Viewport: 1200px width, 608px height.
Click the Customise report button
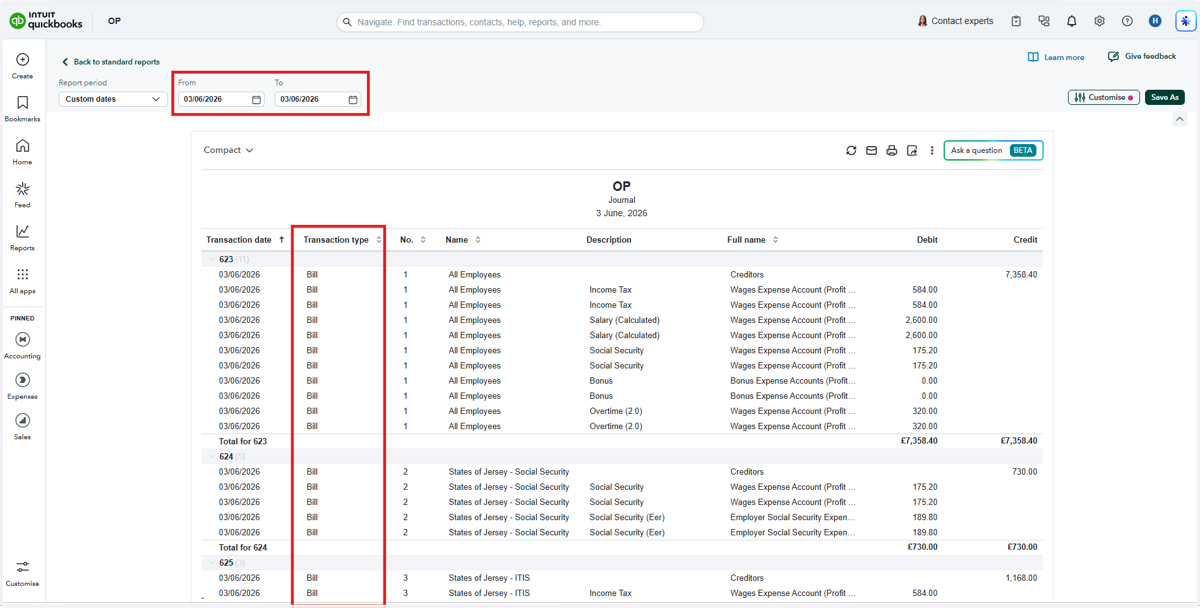click(x=1104, y=97)
